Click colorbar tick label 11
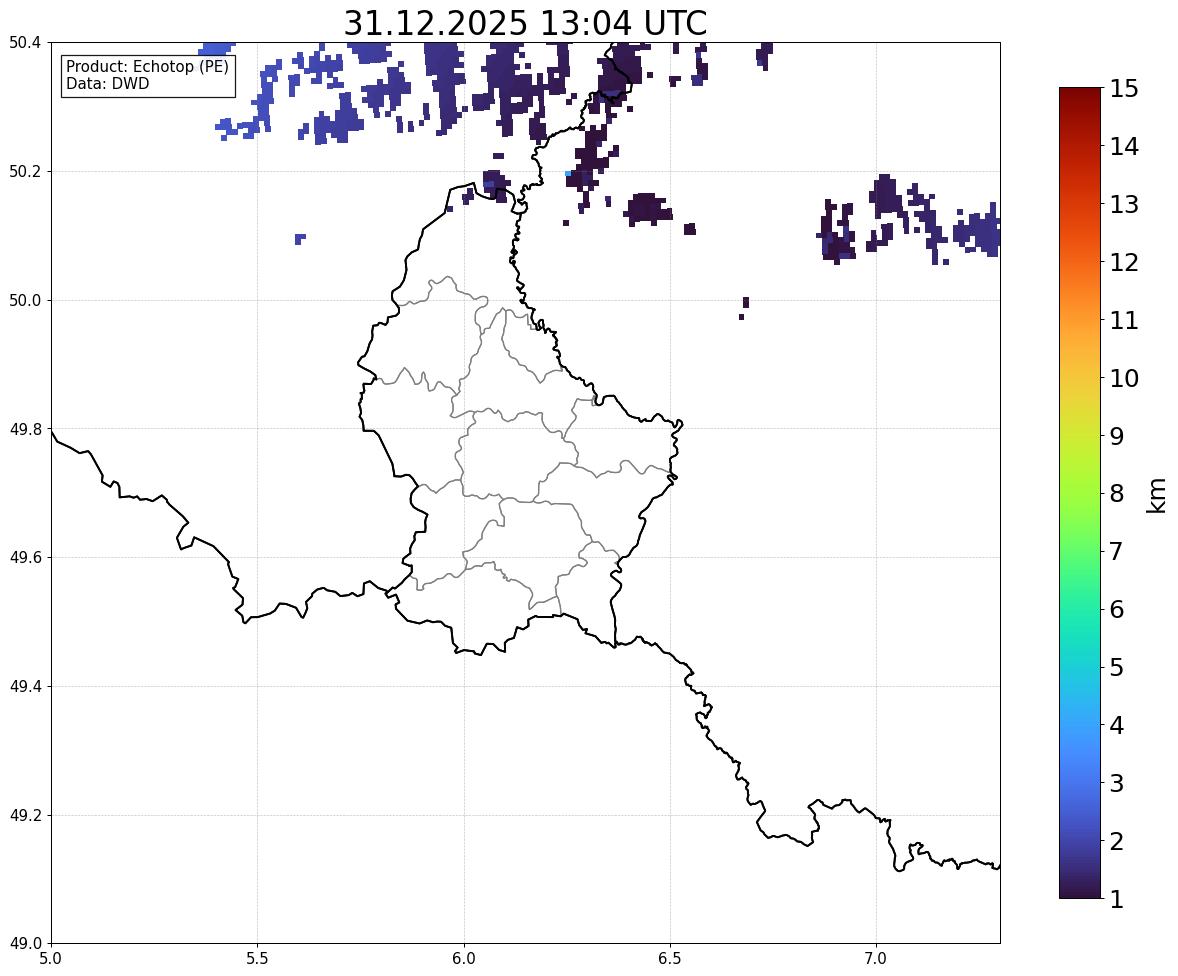 pyautogui.click(x=1124, y=320)
